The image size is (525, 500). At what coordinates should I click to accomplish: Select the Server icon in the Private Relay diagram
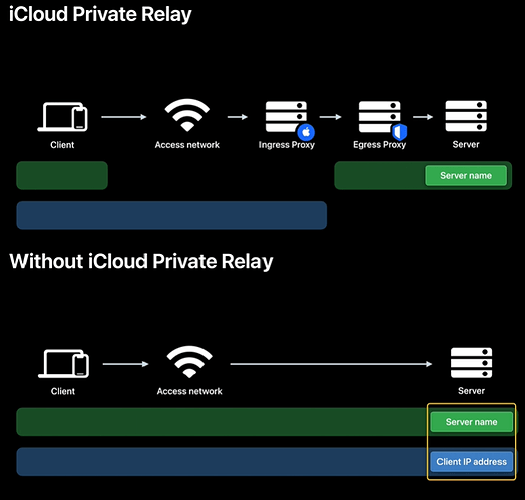[x=466, y=116]
